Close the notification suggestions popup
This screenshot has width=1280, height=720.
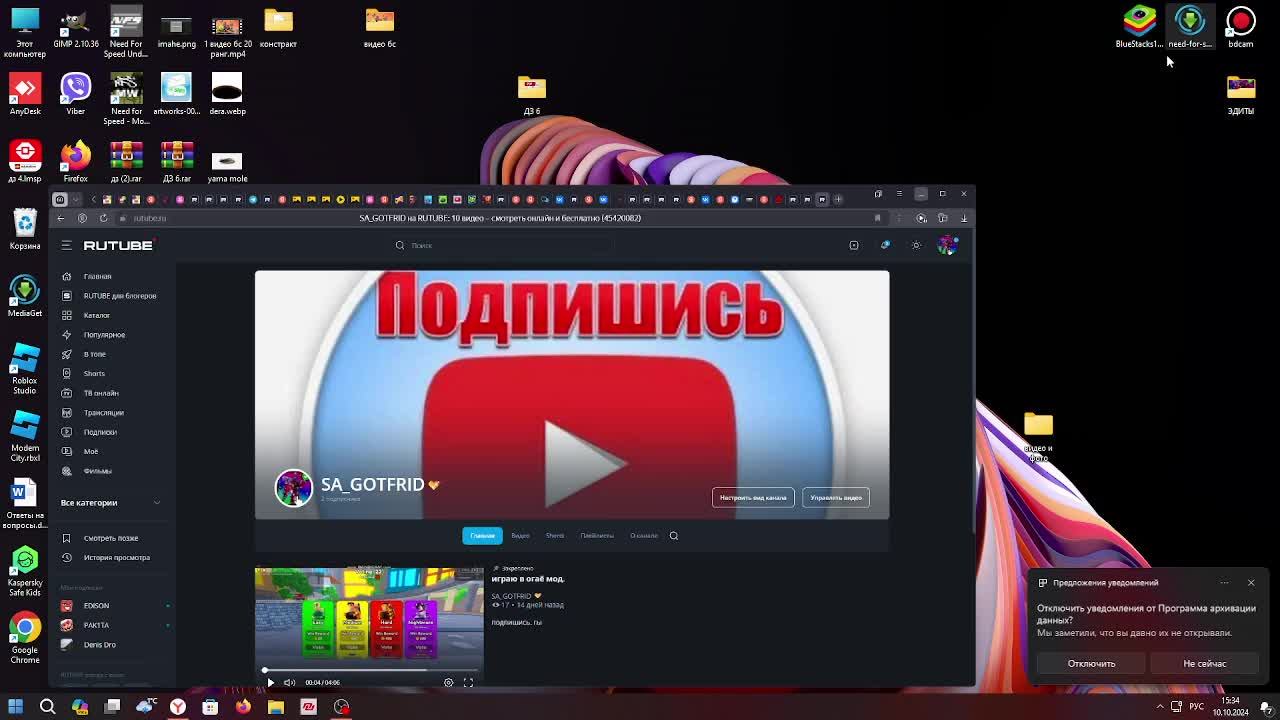tap(1251, 583)
